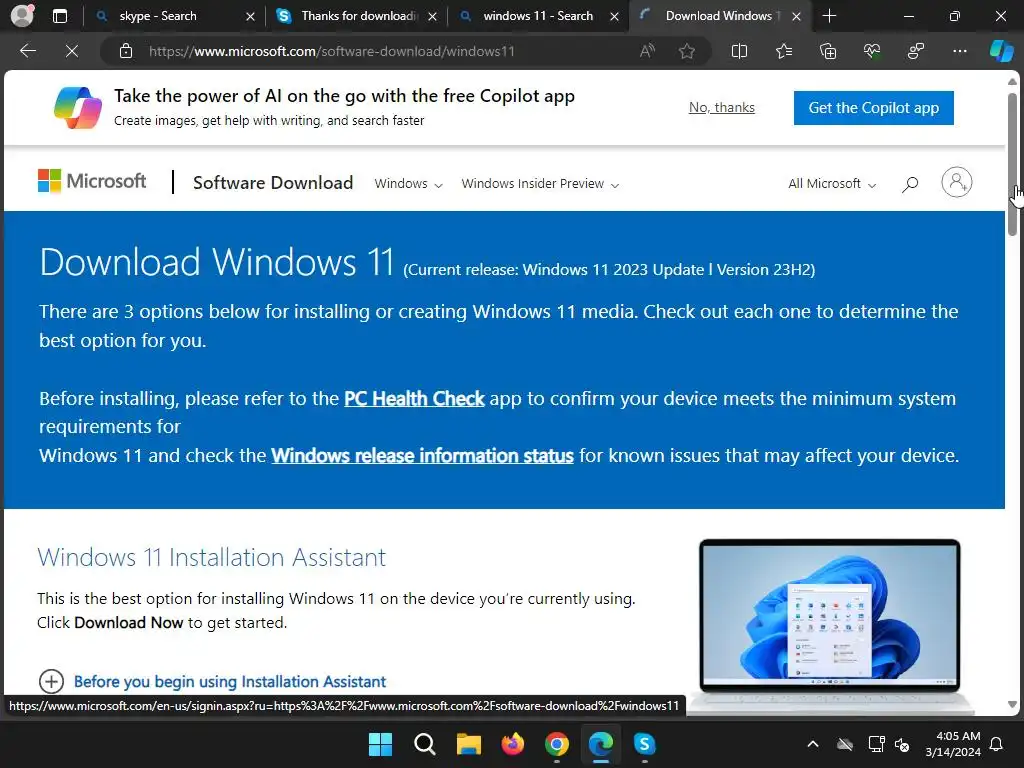Expand the Windows dropdown menu
Viewport: 1024px width, 768px height.
[x=408, y=184]
